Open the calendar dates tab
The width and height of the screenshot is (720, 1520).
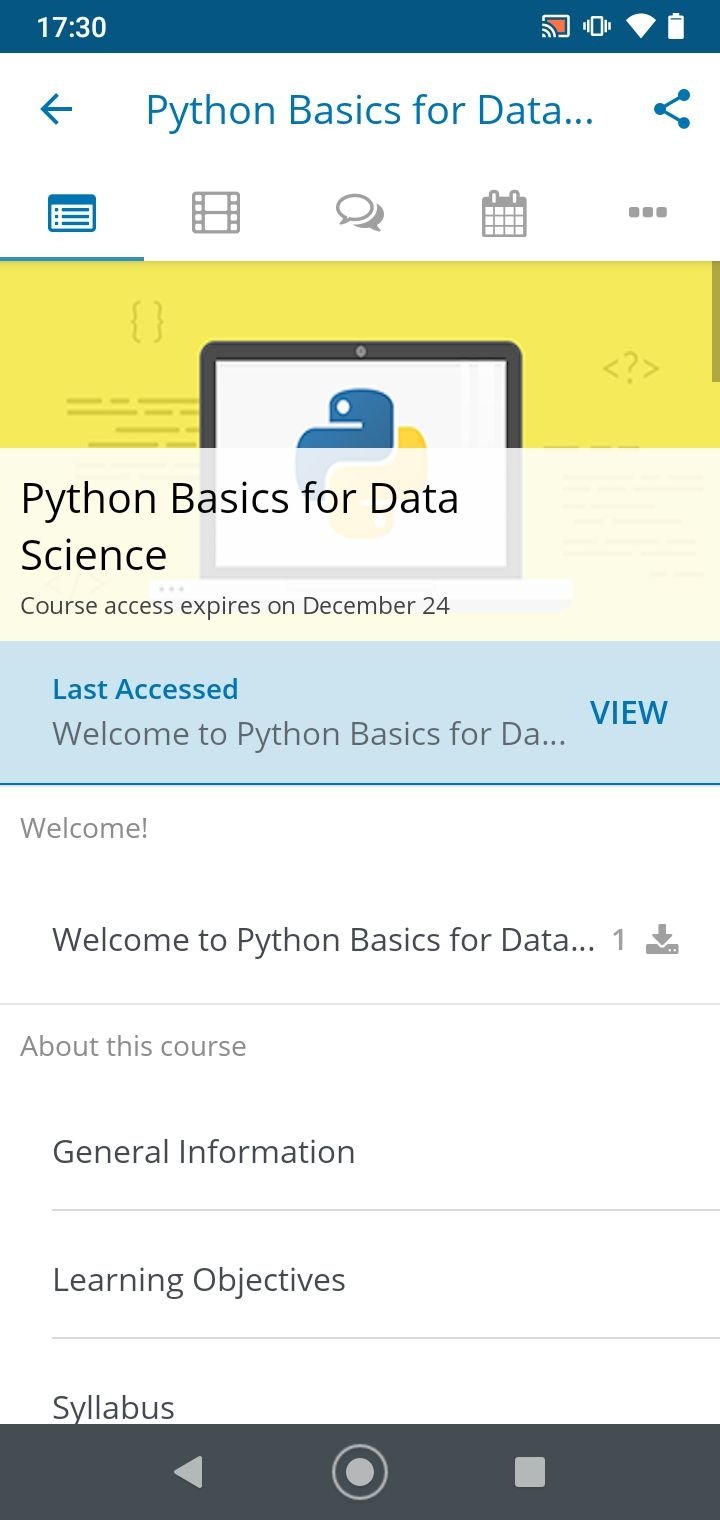504,212
